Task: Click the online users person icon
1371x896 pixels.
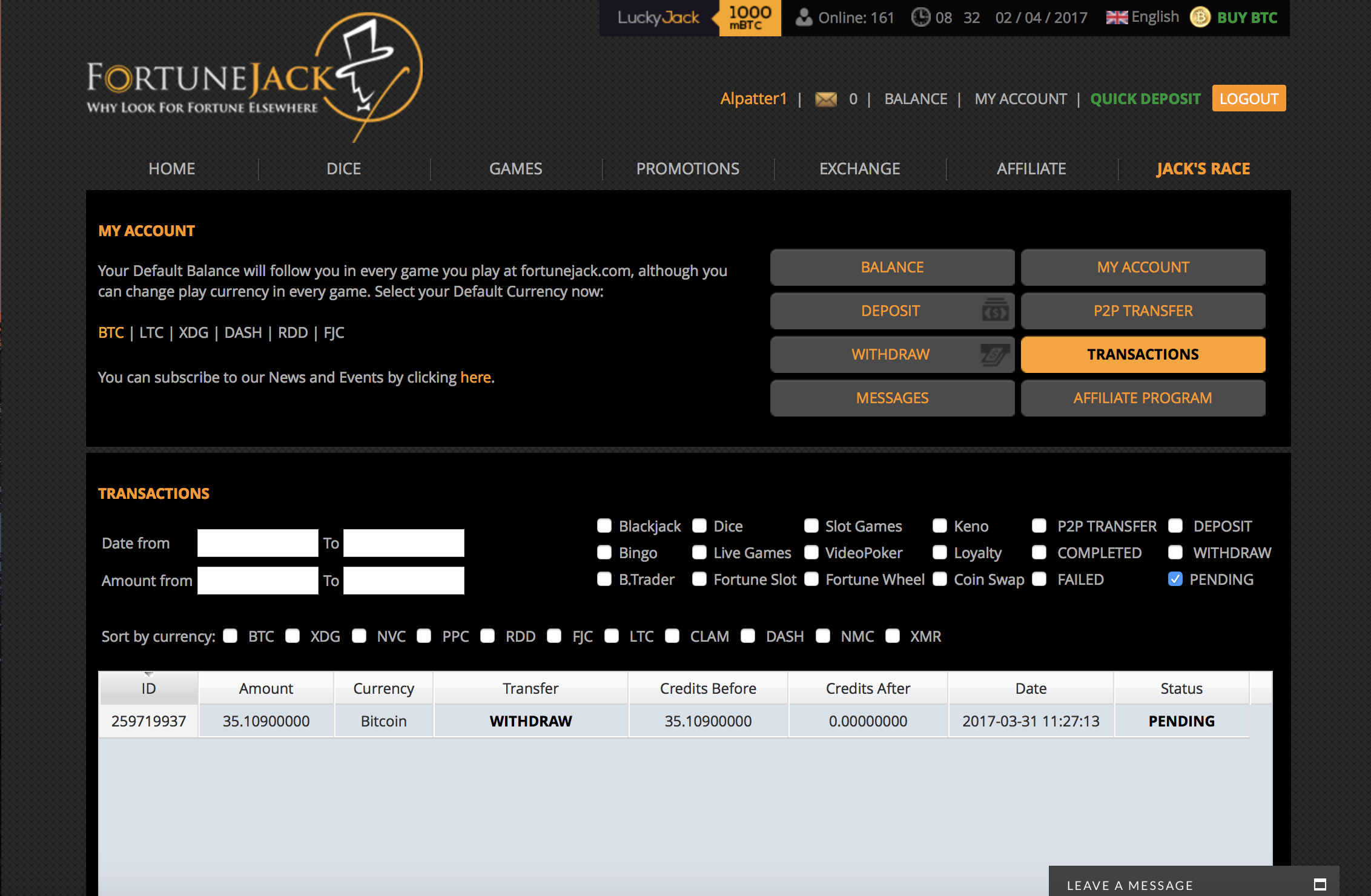Action: (804, 18)
